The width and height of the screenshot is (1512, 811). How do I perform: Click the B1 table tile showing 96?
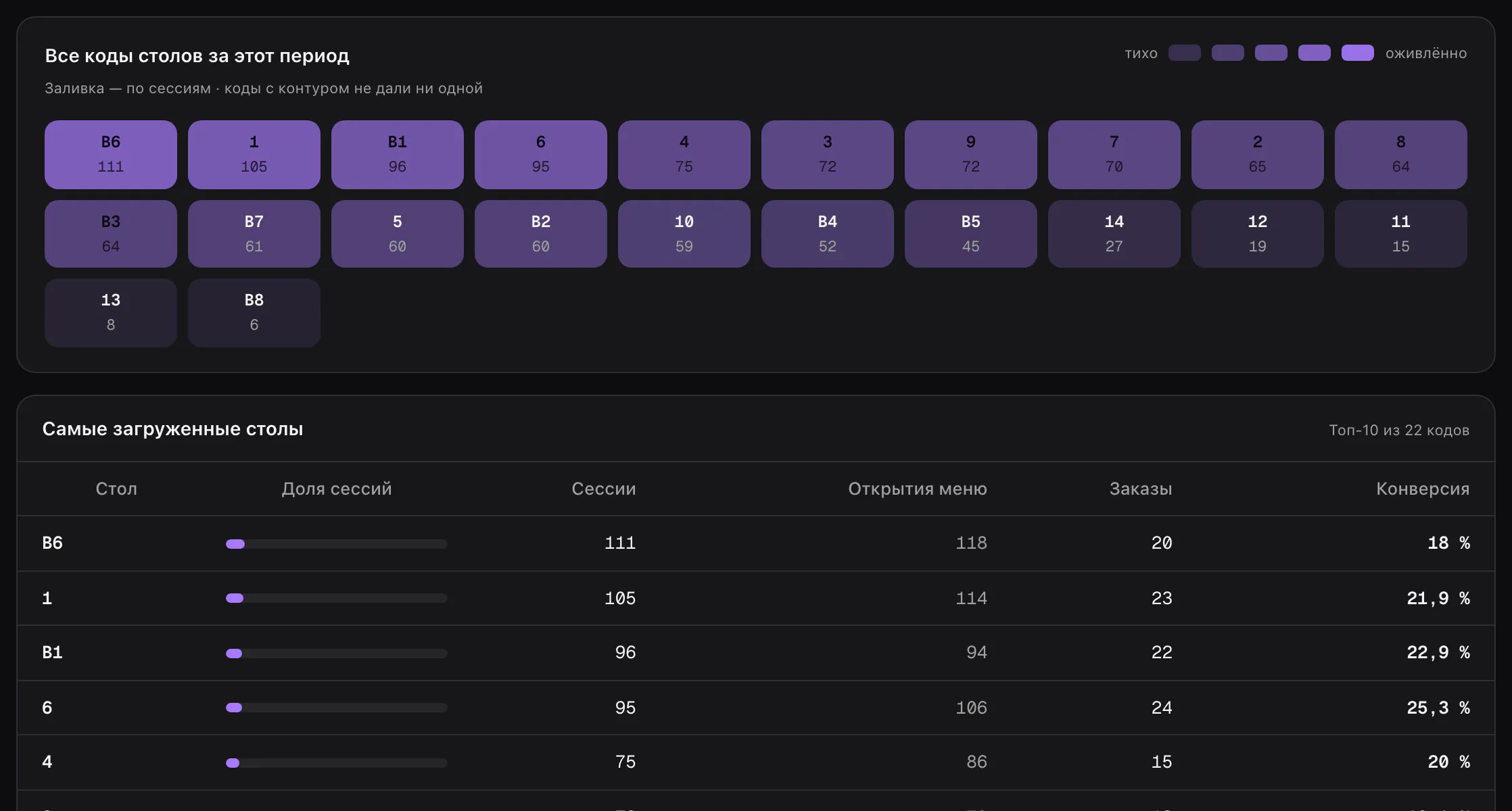(398, 155)
